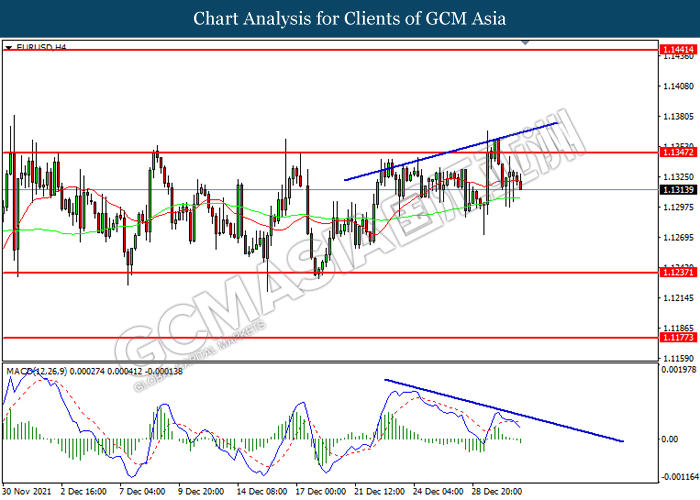Click the 1.12695 price axis value
The image size is (700, 500).
coord(679,238)
